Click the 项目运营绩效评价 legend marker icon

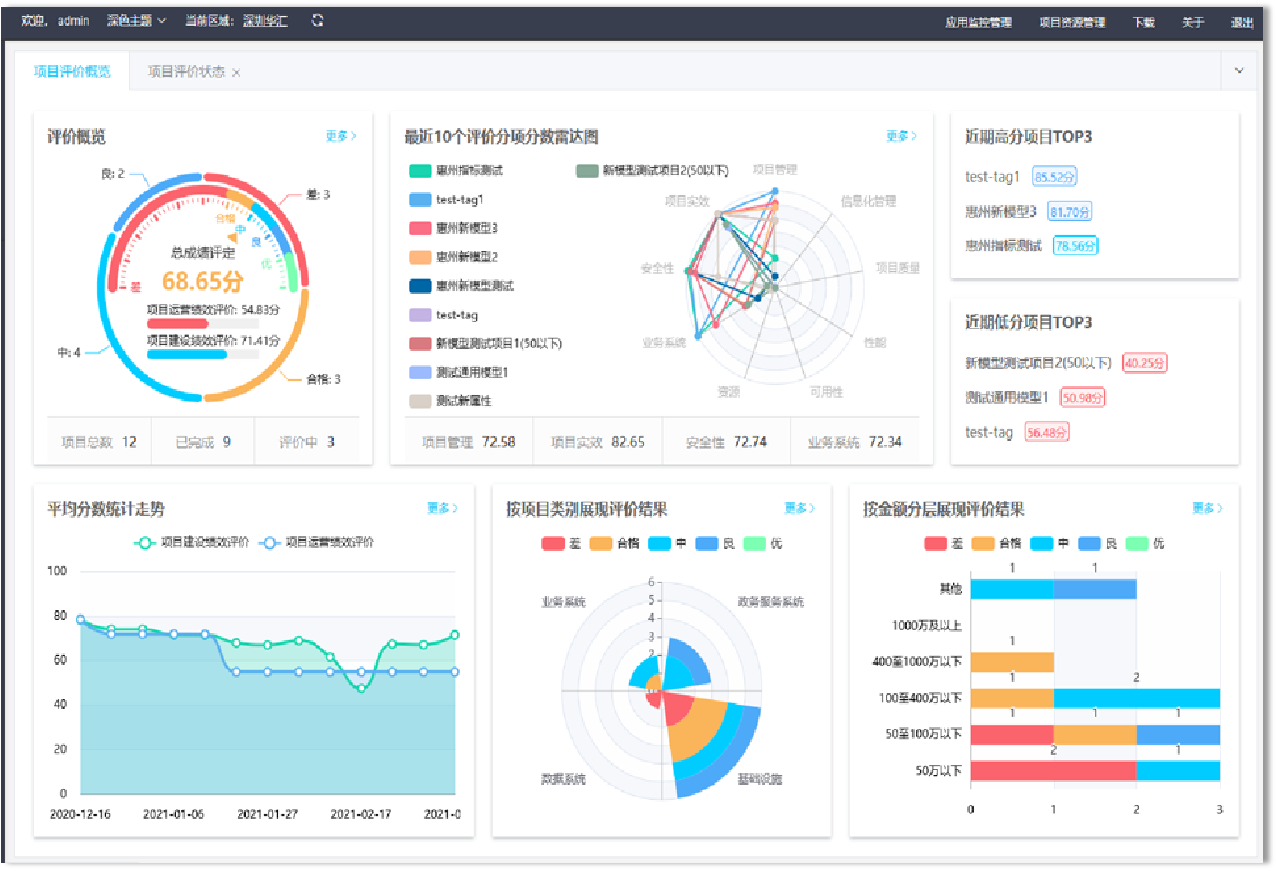tap(269, 543)
